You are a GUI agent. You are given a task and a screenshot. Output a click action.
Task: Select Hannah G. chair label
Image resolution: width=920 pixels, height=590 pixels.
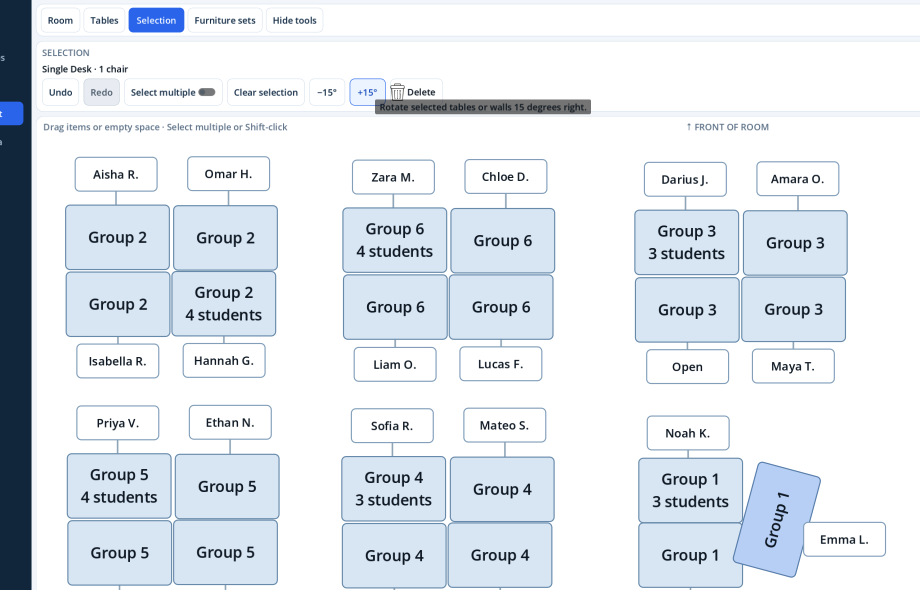pyautogui.click(x=224, y=361)
